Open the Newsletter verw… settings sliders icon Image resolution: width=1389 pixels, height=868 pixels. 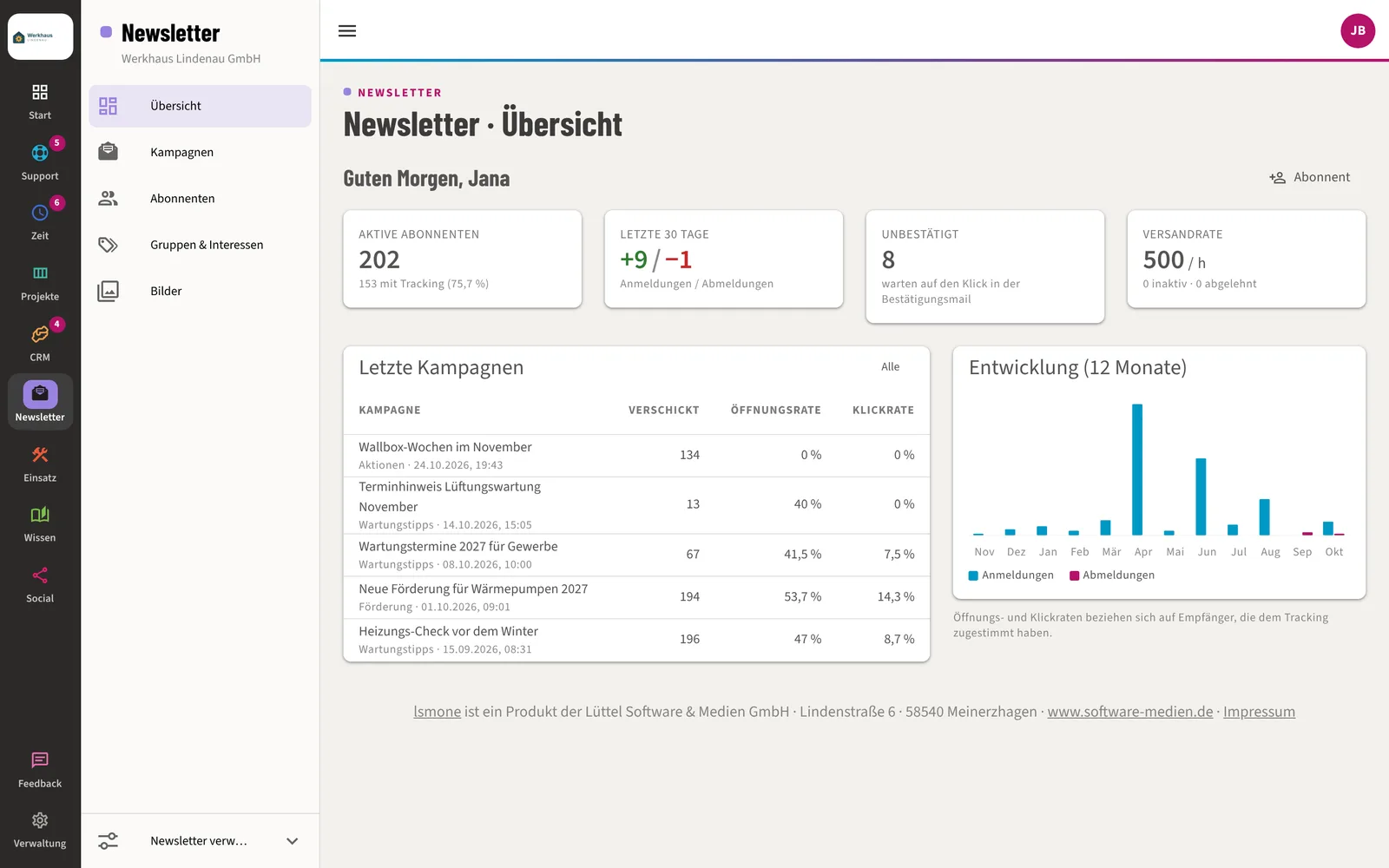[x=108, y=841]
